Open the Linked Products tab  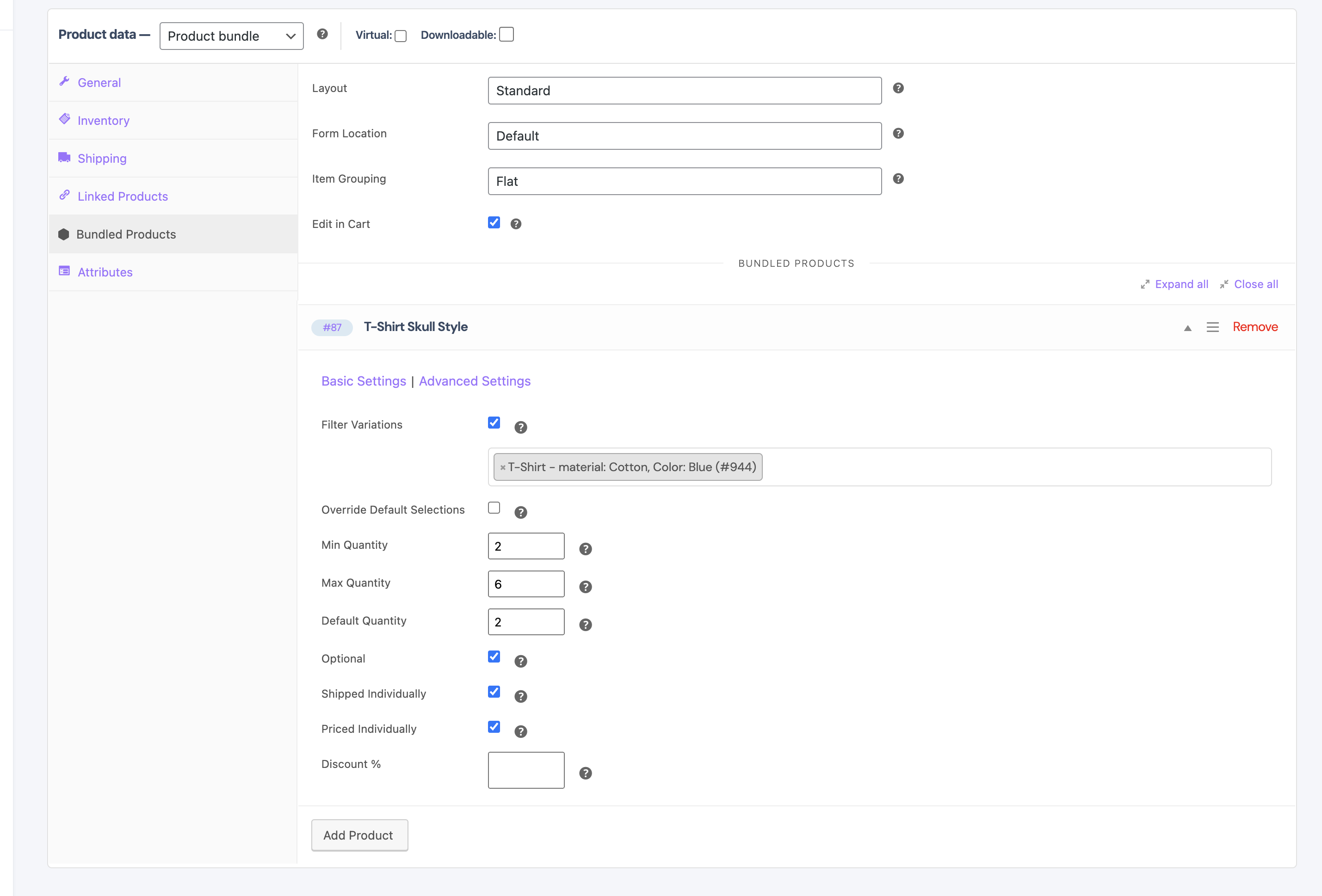[173, 196]
